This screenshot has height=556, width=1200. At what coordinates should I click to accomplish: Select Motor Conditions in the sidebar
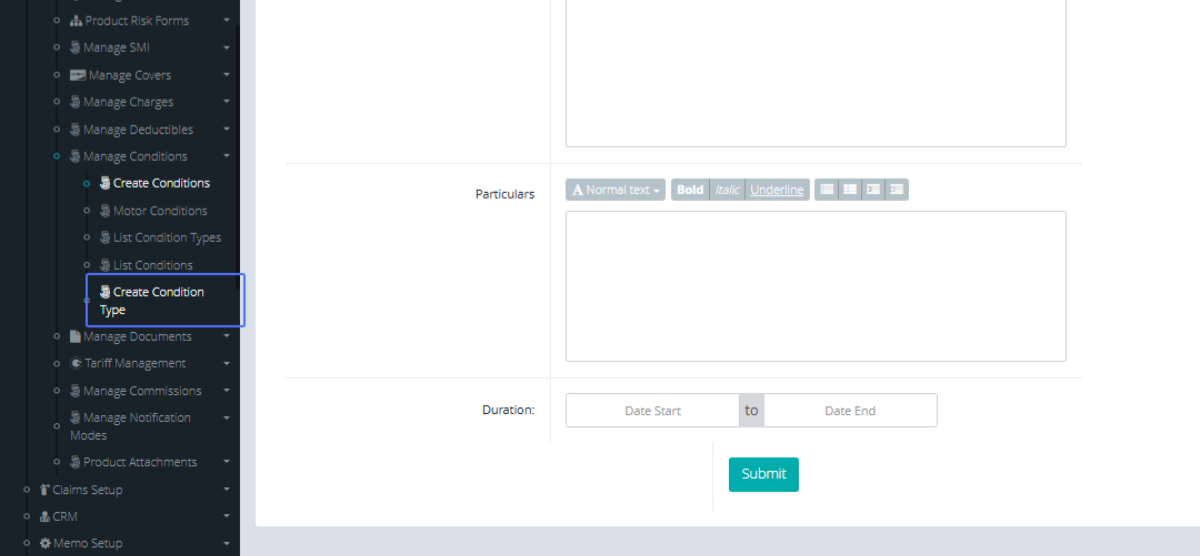(x=160, y=211)
